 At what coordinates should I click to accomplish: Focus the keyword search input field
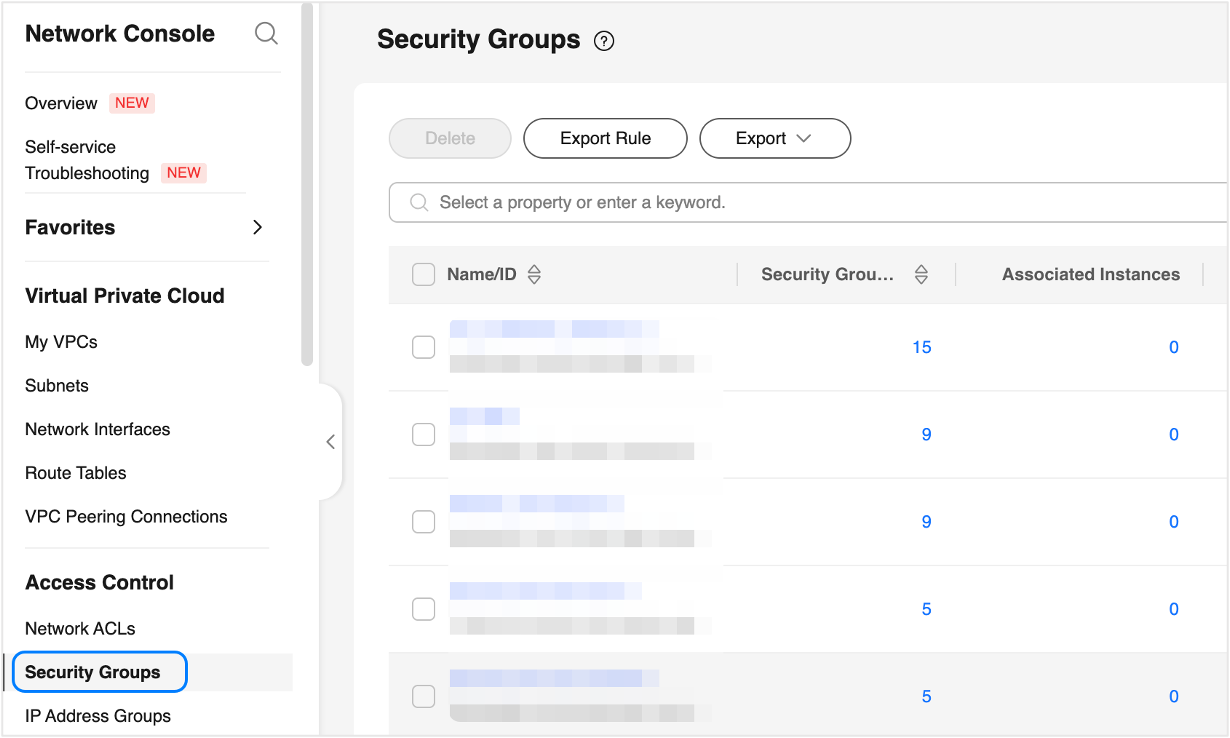tap(800, 203)
